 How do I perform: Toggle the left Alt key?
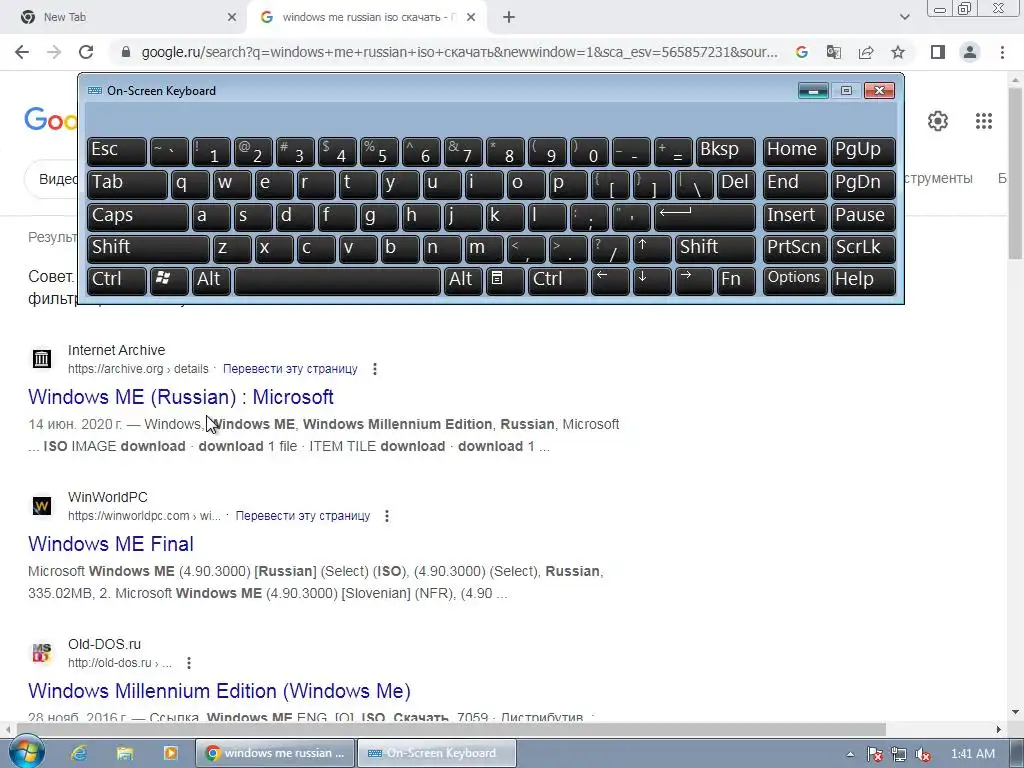[x=211, y=281]
